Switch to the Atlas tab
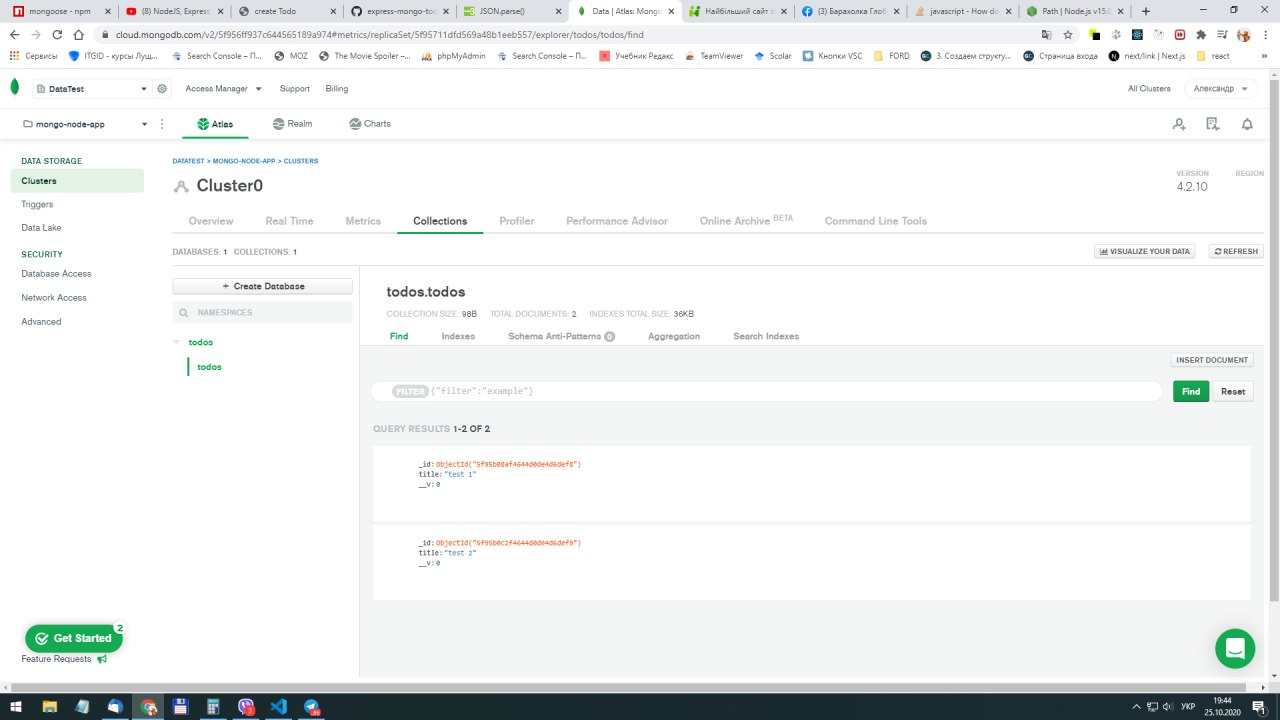 pyautogui.click(x=215, y=124)
